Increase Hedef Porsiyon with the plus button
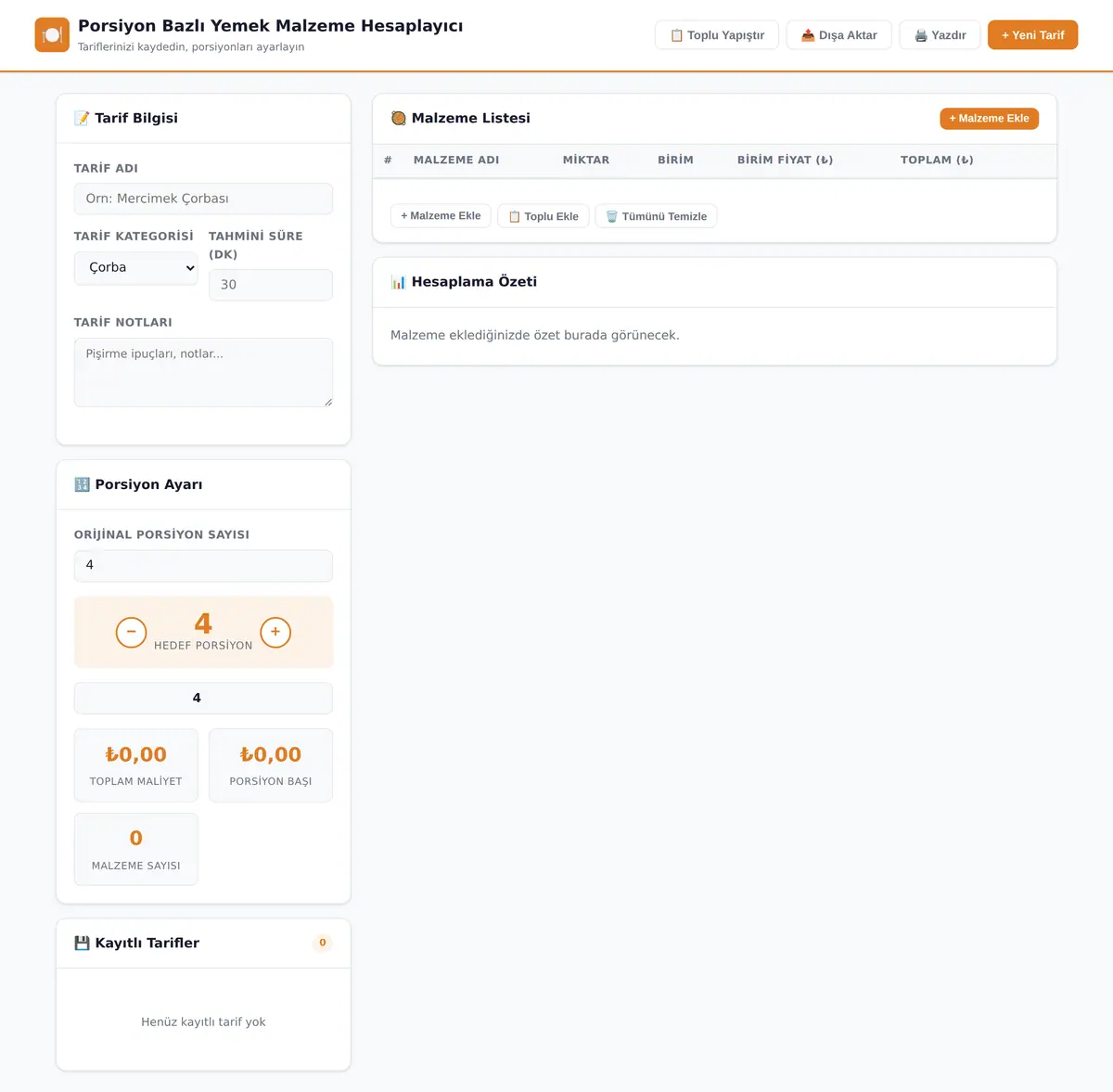The image size is (1113, 1092). (275, 632)
